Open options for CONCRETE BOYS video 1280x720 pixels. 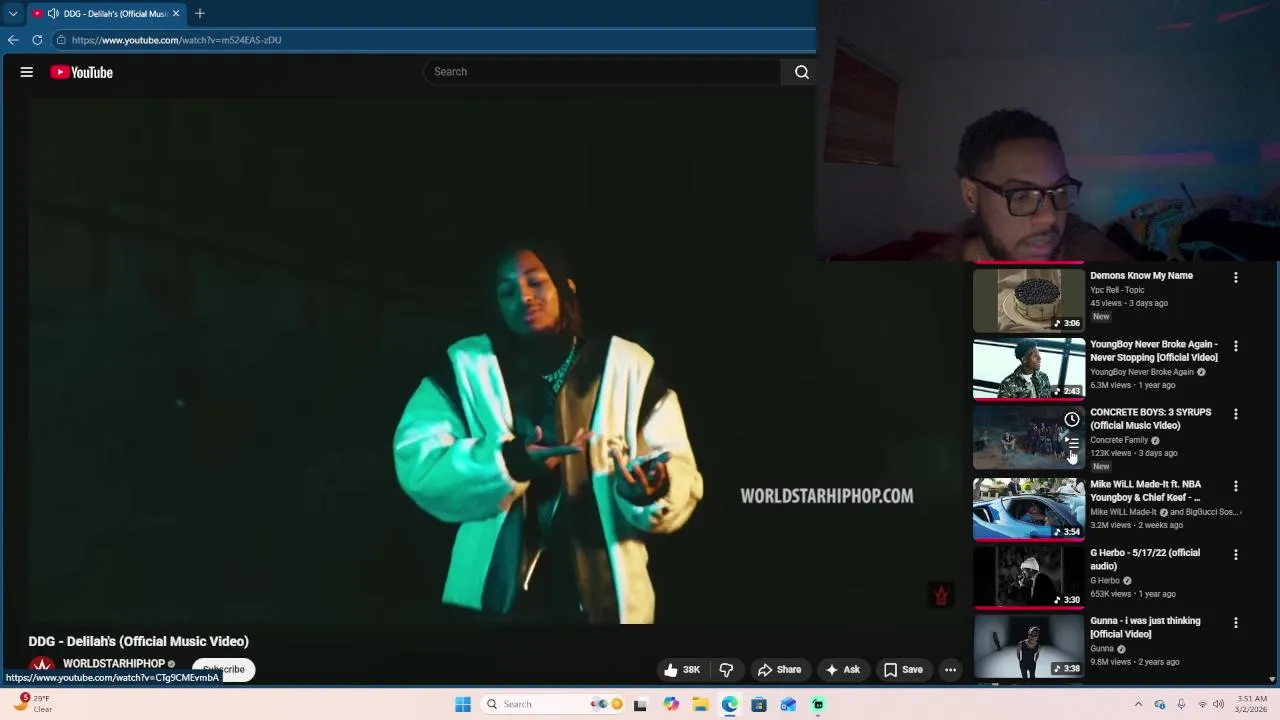click(x=1236, y=414)
